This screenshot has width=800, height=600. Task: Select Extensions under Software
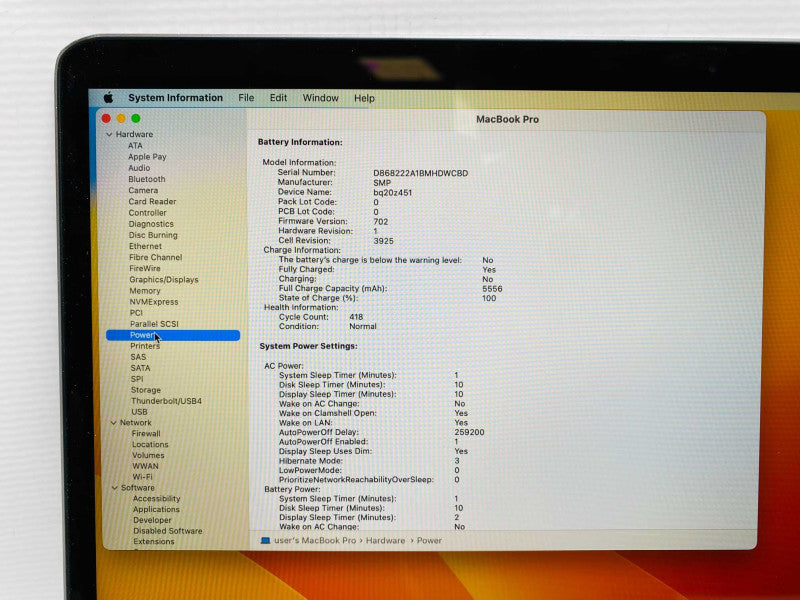154,541
